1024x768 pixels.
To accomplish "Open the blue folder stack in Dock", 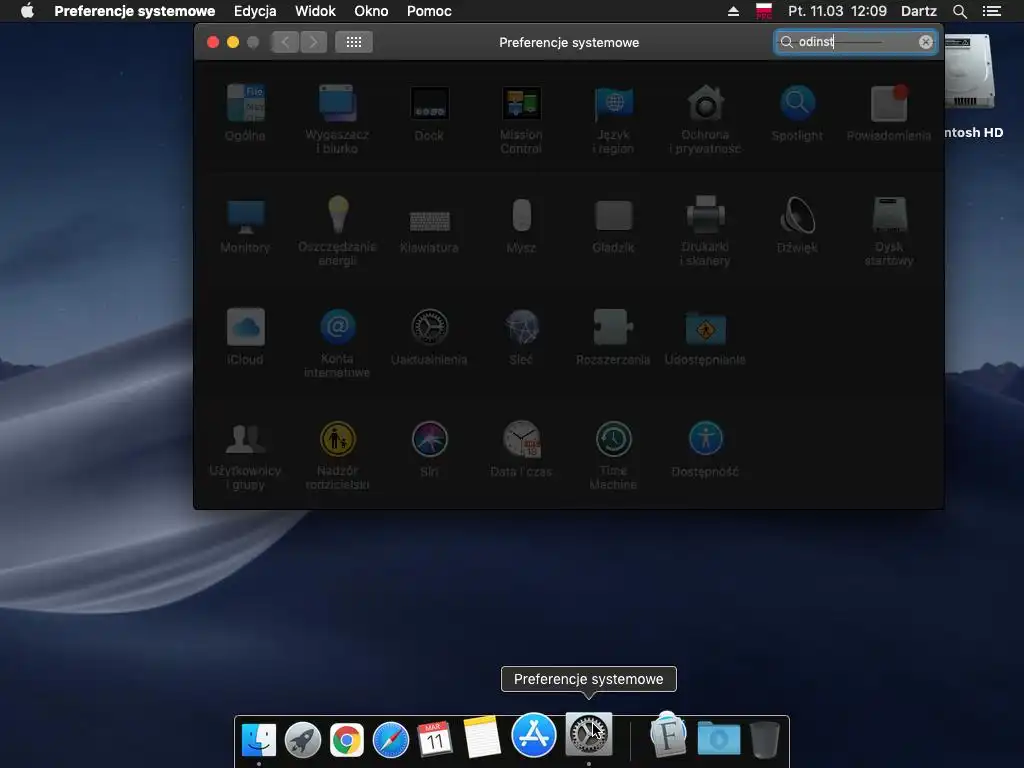I will (718, 739).
